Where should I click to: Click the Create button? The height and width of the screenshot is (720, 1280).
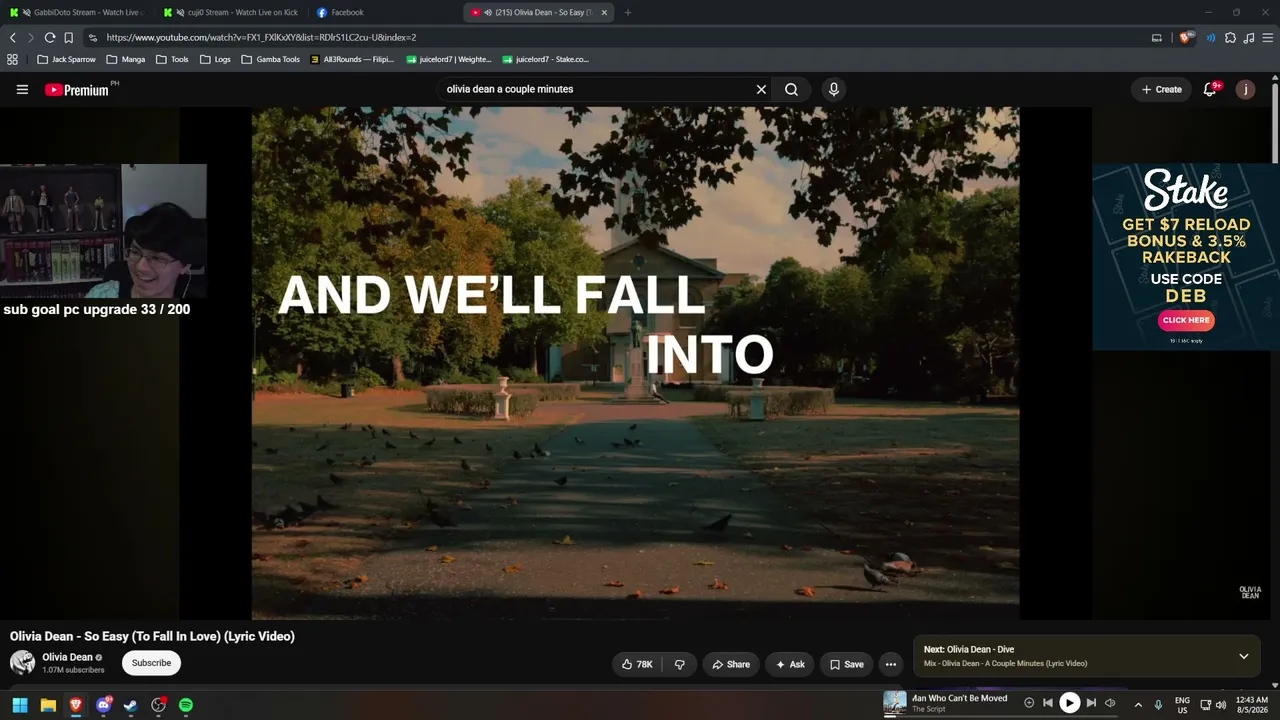click(x=1162, y=89)
